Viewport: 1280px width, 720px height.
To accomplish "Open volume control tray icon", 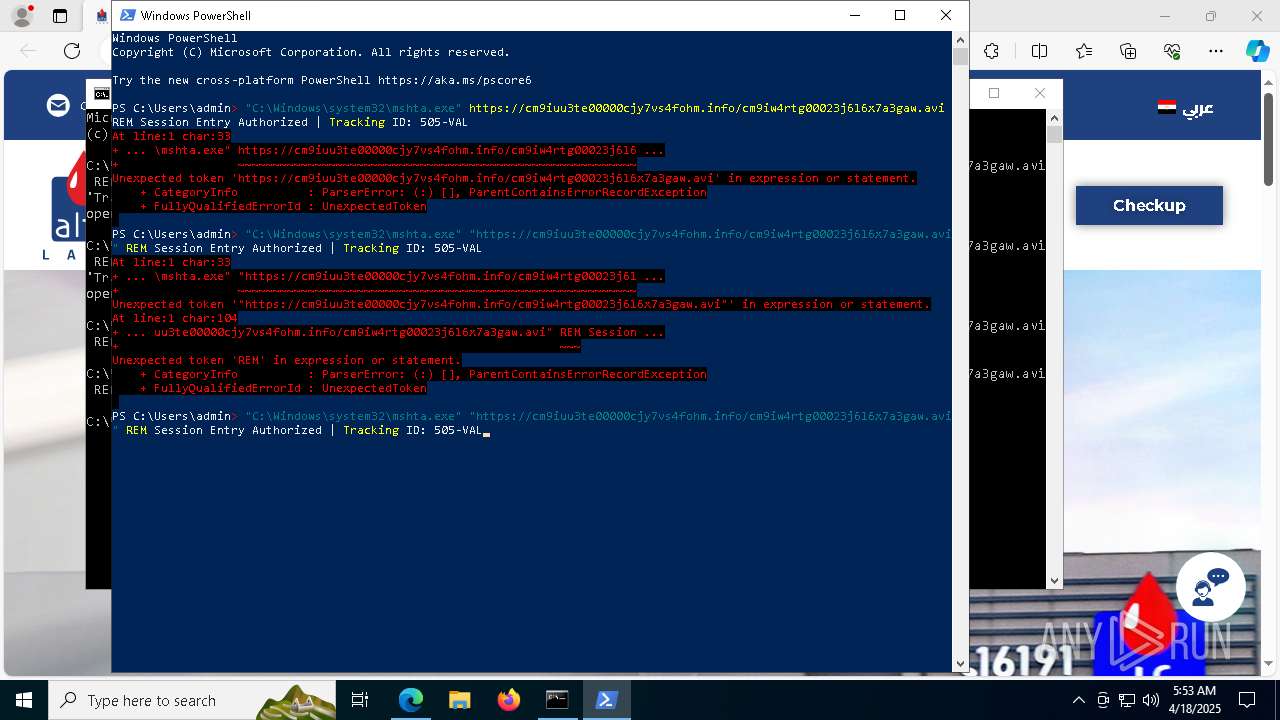I will [x=1150, y=700].
